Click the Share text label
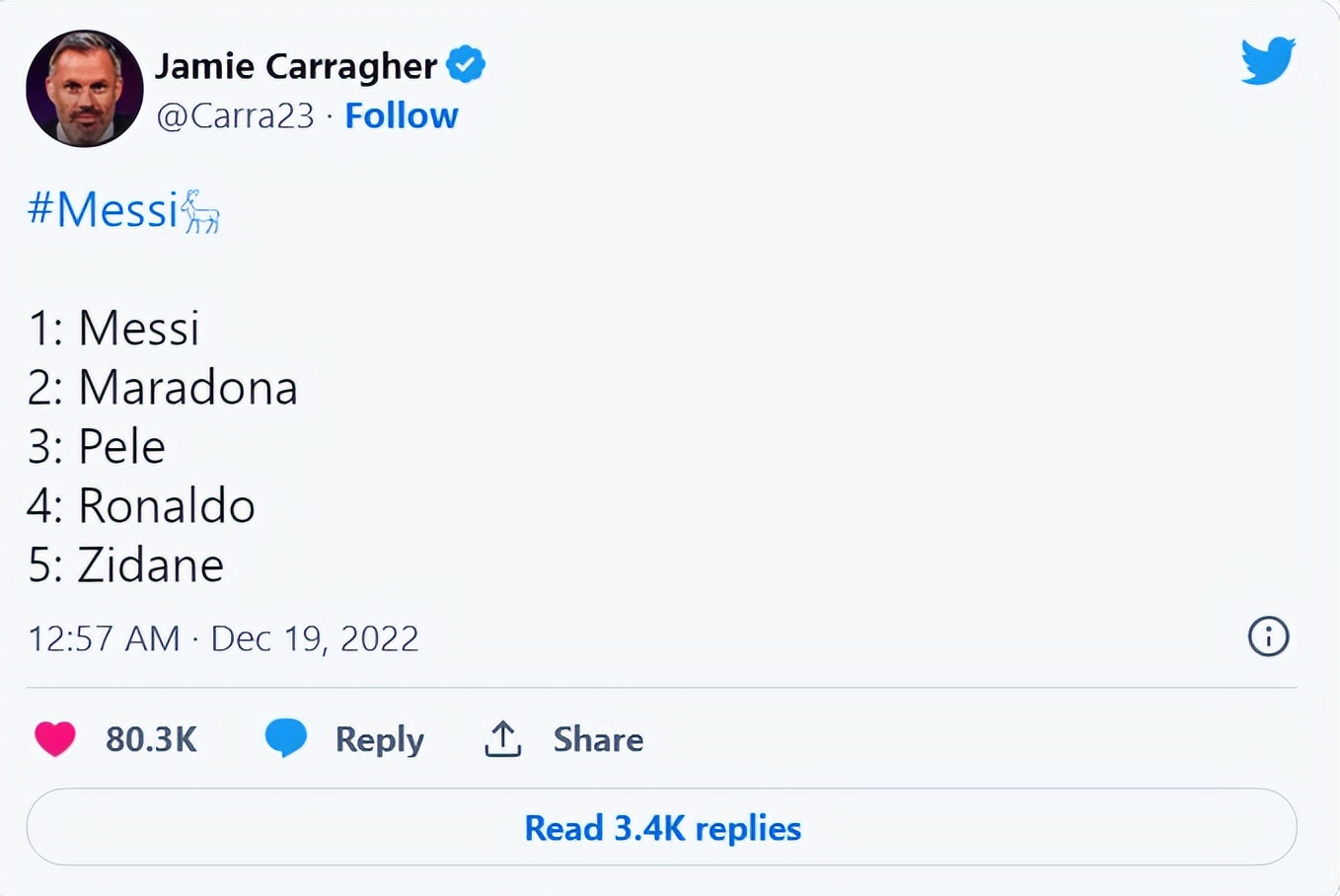This screenshot has height=896, width=1340. [x=598, y=739]
